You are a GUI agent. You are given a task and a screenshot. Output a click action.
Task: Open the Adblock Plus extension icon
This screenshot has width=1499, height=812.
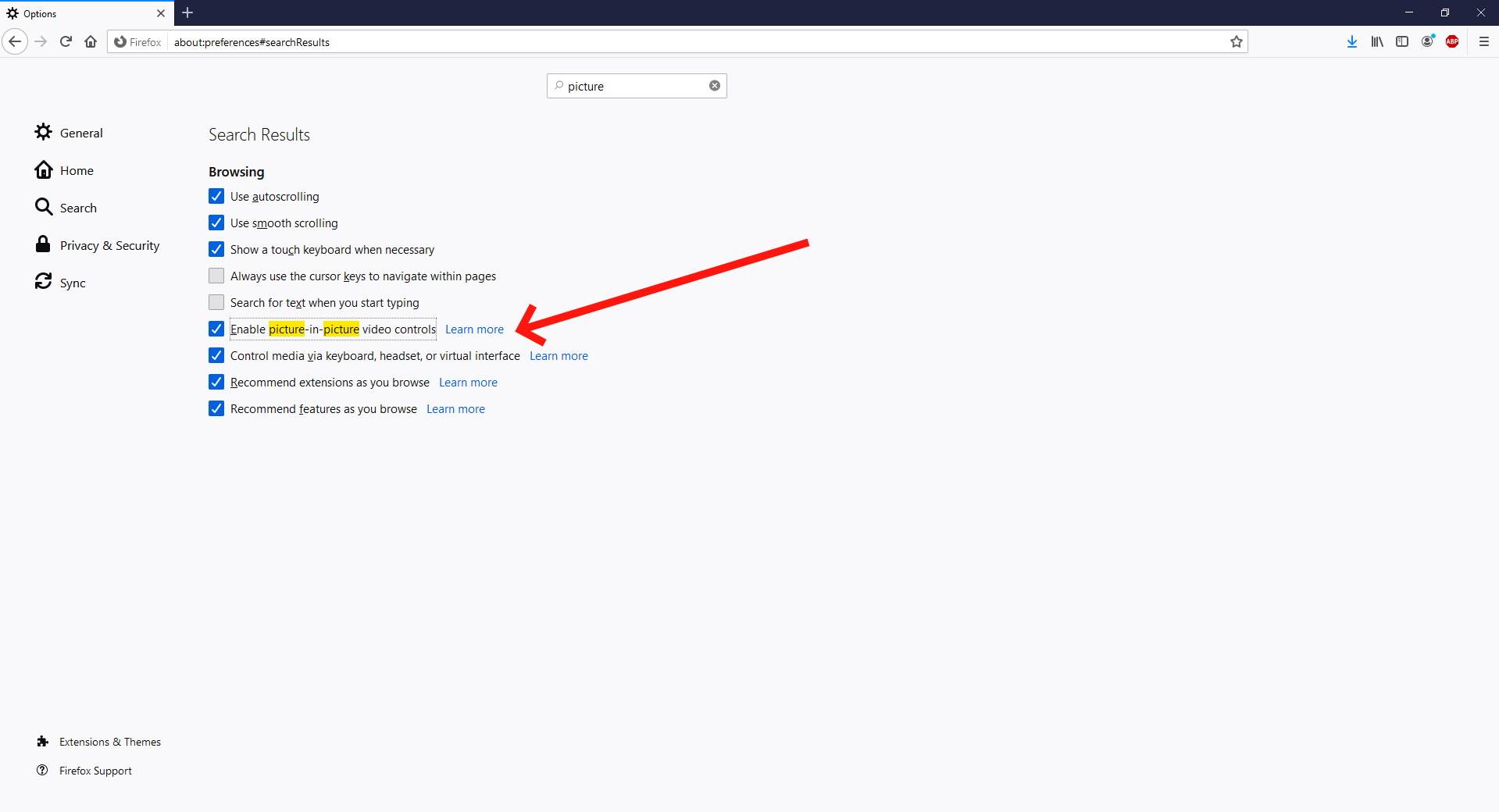[x=1453, y=41]
